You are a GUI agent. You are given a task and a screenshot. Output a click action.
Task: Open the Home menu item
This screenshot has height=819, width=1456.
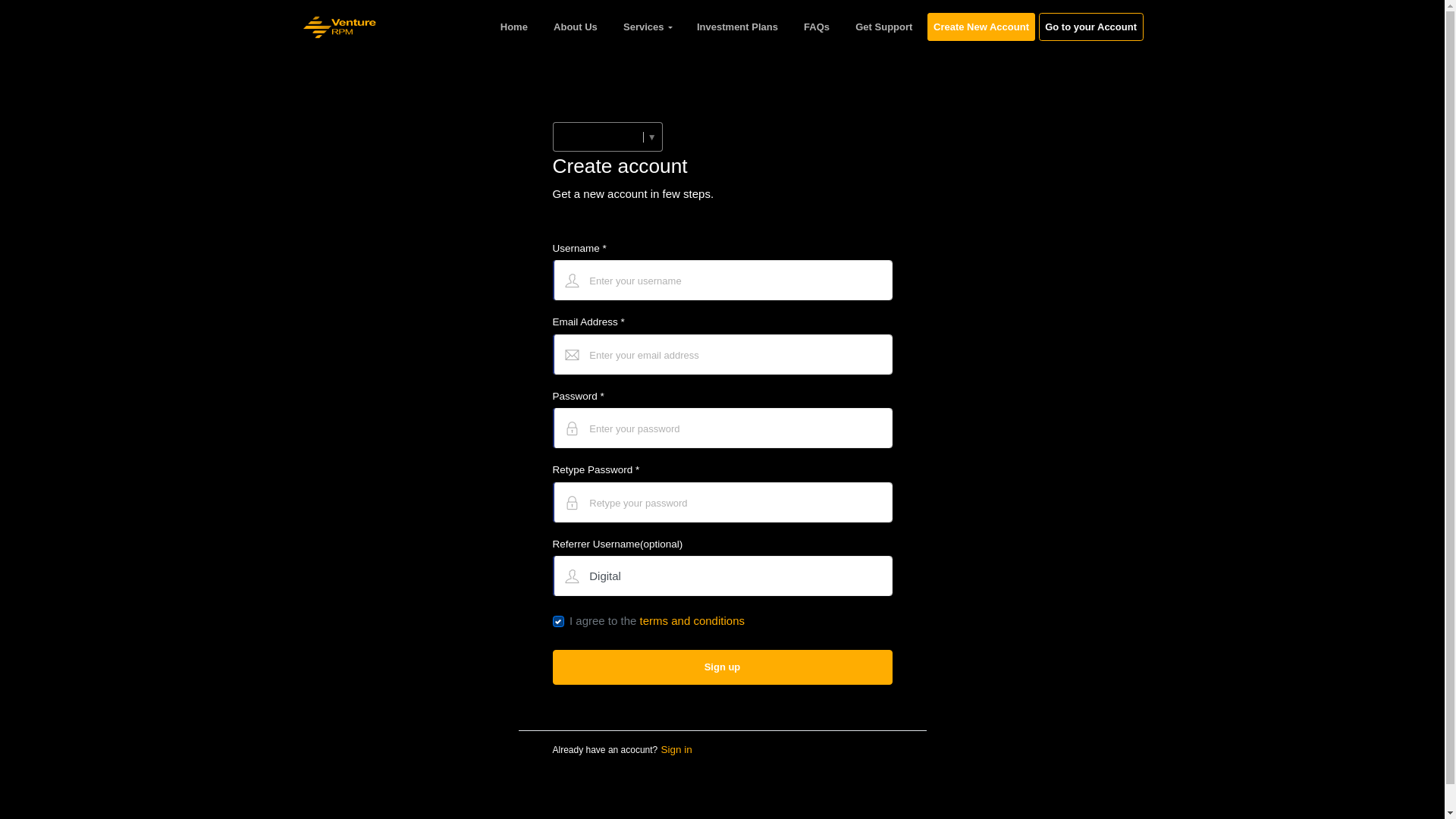pyautogui.click(x=514, y=27)
